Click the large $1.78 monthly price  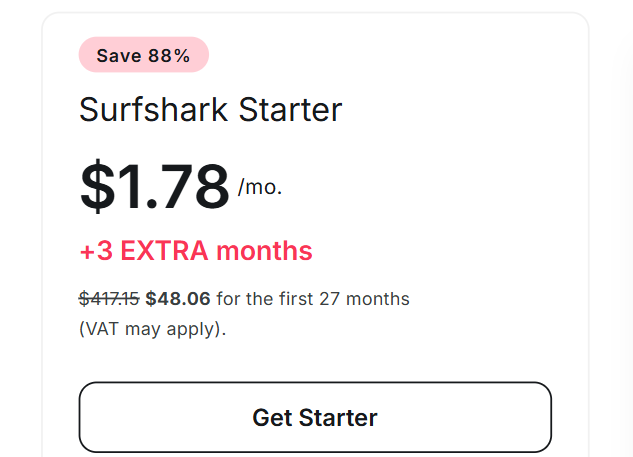155,186
